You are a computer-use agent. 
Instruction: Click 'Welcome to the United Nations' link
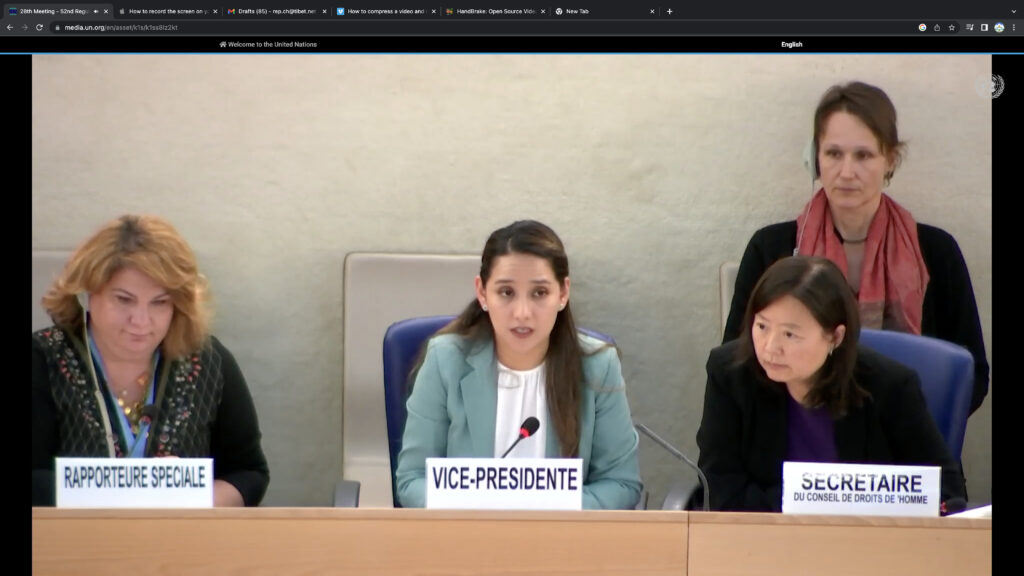pyautogui.click(x=268, y=44)
